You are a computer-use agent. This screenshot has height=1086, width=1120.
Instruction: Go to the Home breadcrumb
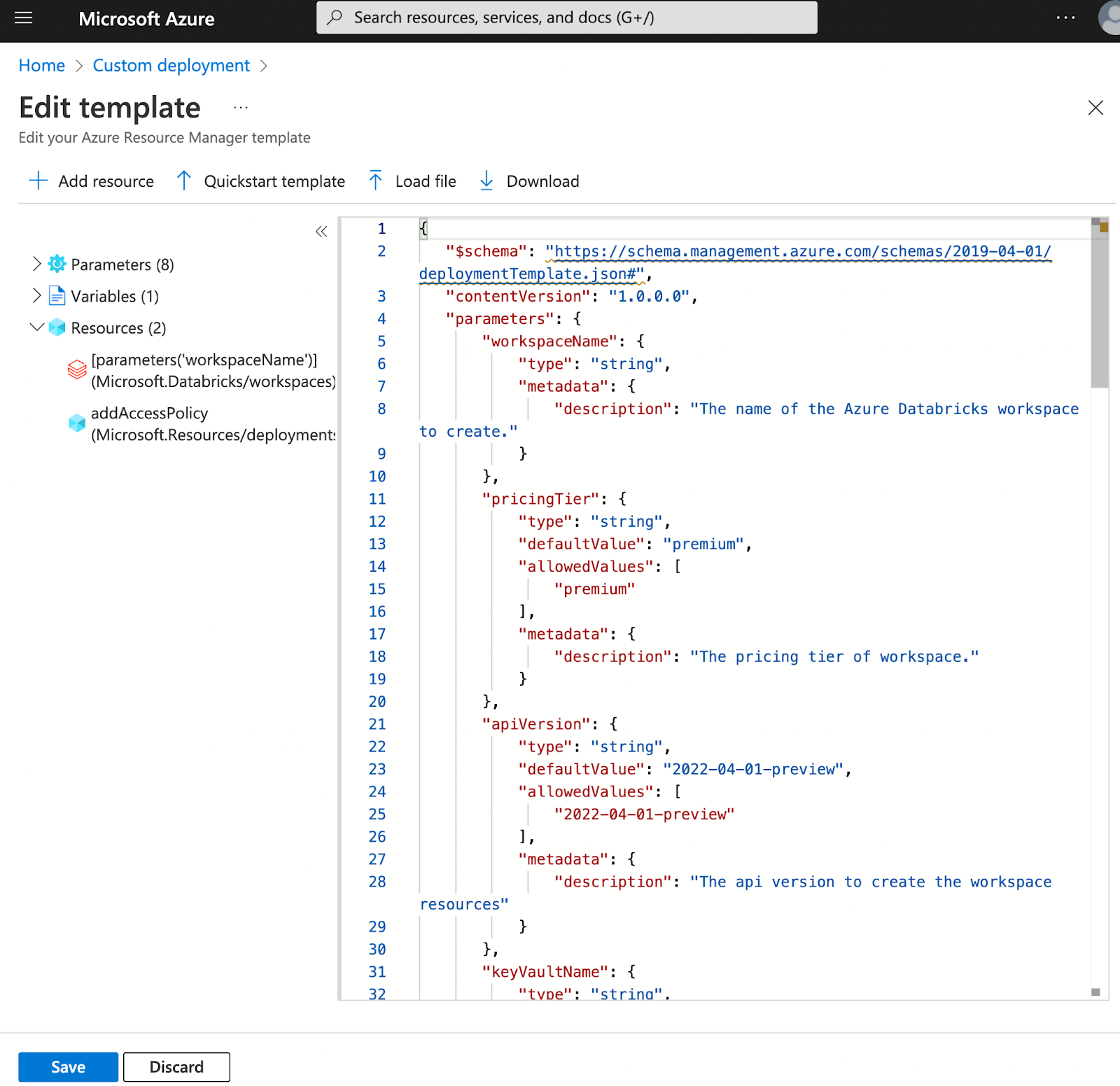click(41, 66)
